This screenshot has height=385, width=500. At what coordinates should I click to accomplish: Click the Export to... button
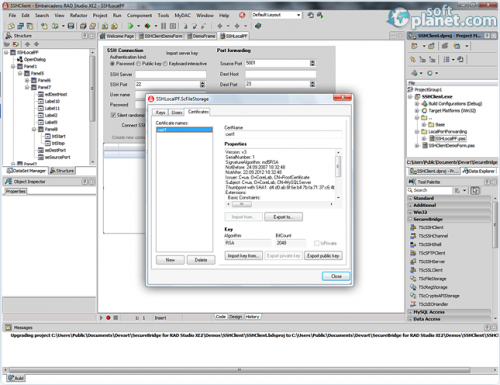click(283, 217)
